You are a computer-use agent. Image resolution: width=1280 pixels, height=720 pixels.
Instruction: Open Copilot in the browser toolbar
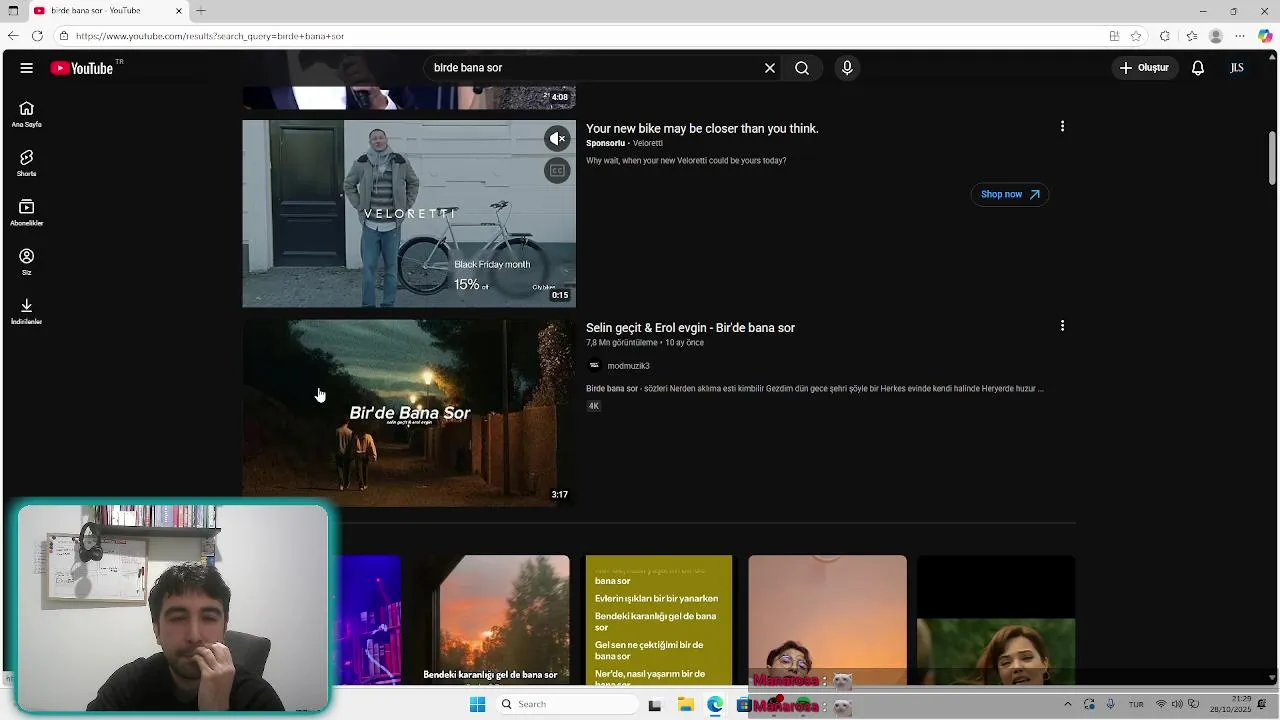[1265, 36]
